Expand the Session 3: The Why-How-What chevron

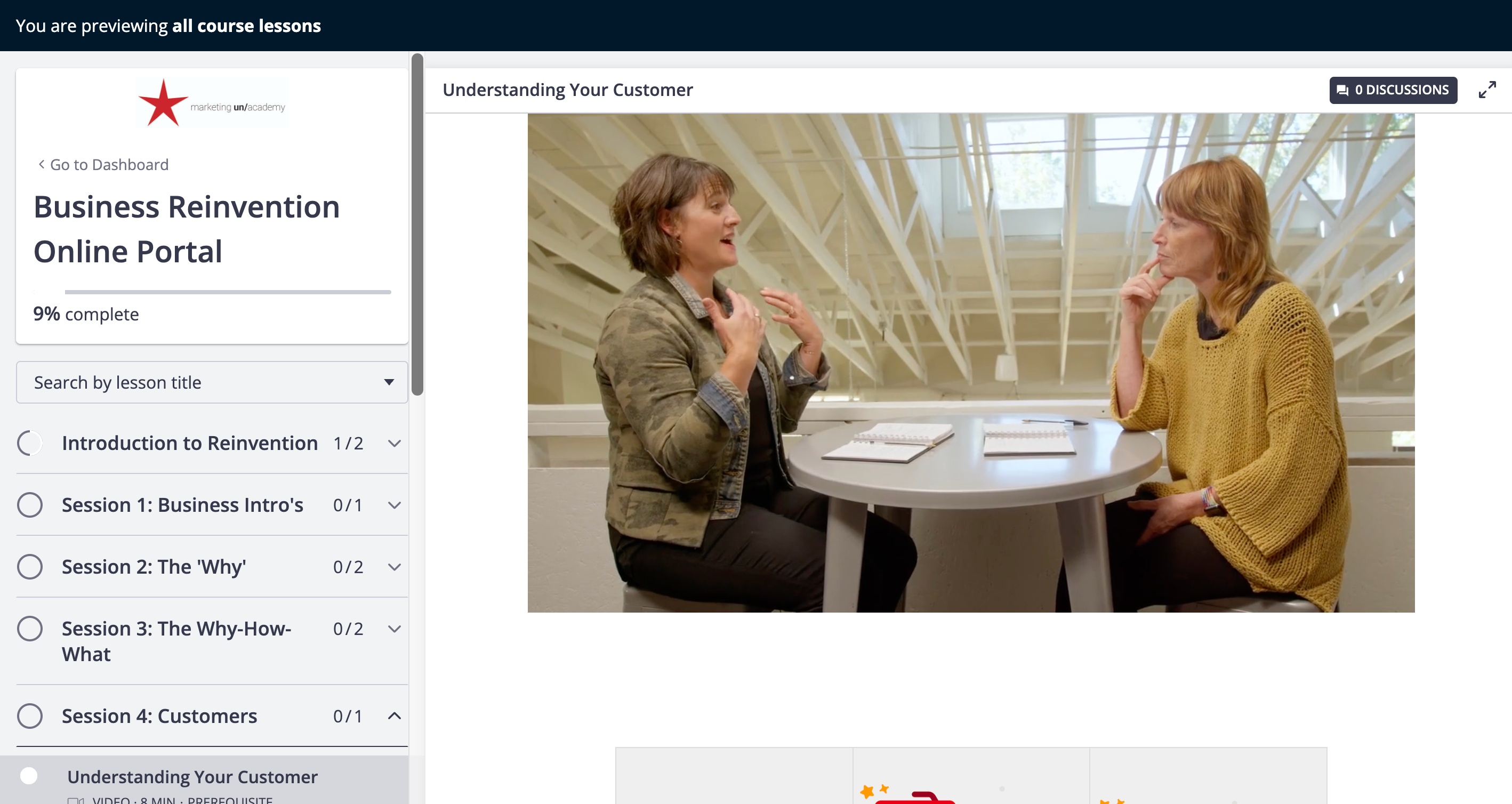pyautogui.click(x=395, y=629)
